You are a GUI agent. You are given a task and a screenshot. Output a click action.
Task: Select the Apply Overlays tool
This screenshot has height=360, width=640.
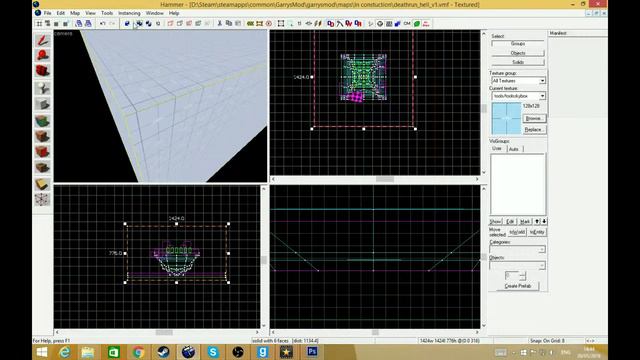tap(42, 167)
